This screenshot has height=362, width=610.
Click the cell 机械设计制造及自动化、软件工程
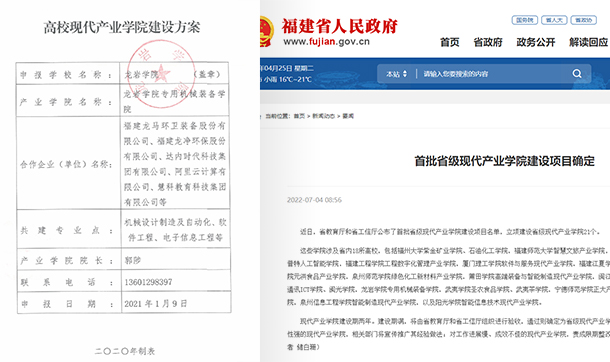pyautogui.click(x=175, y=230)
